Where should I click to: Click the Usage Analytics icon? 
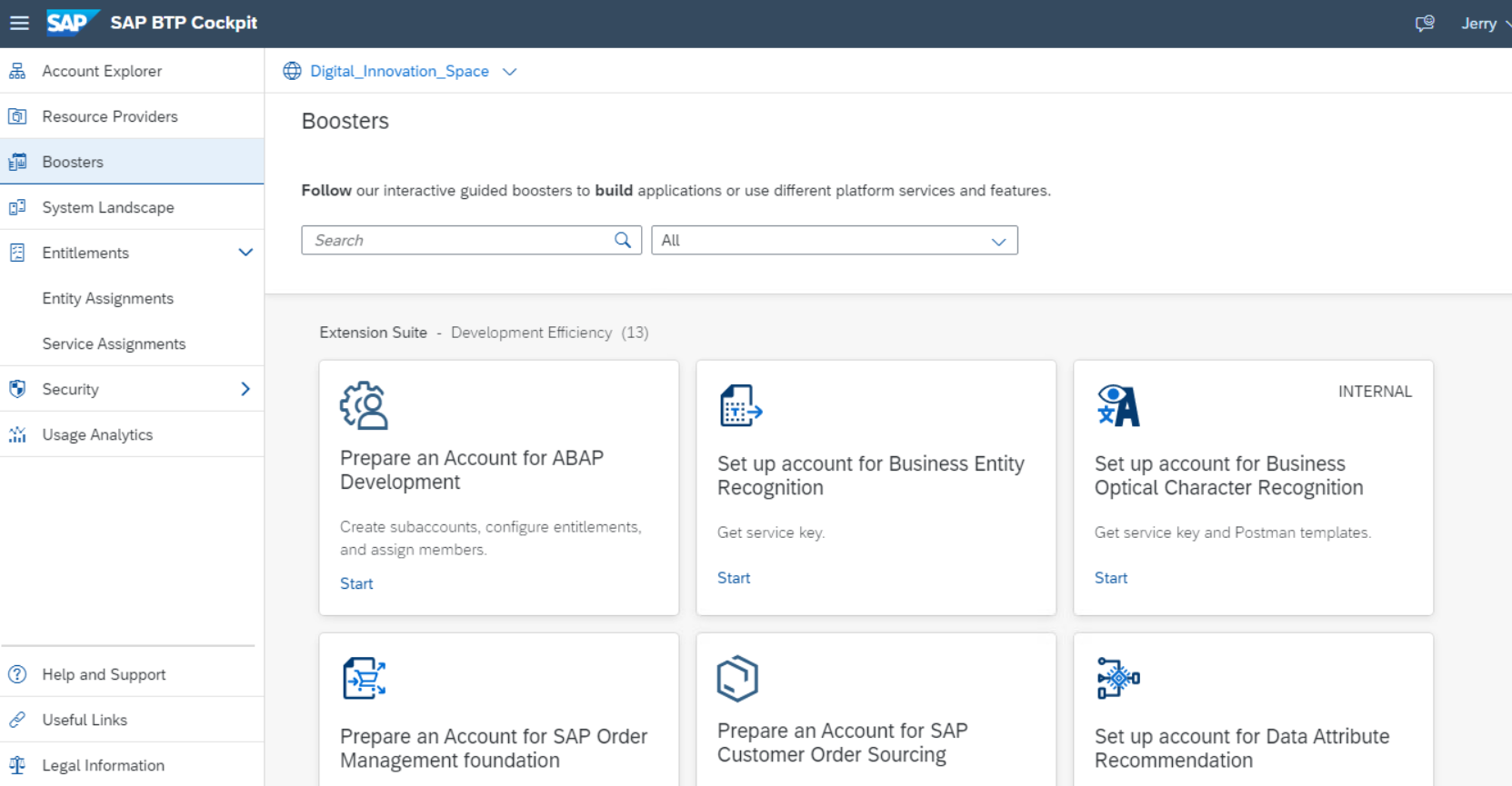pos(17,434)
